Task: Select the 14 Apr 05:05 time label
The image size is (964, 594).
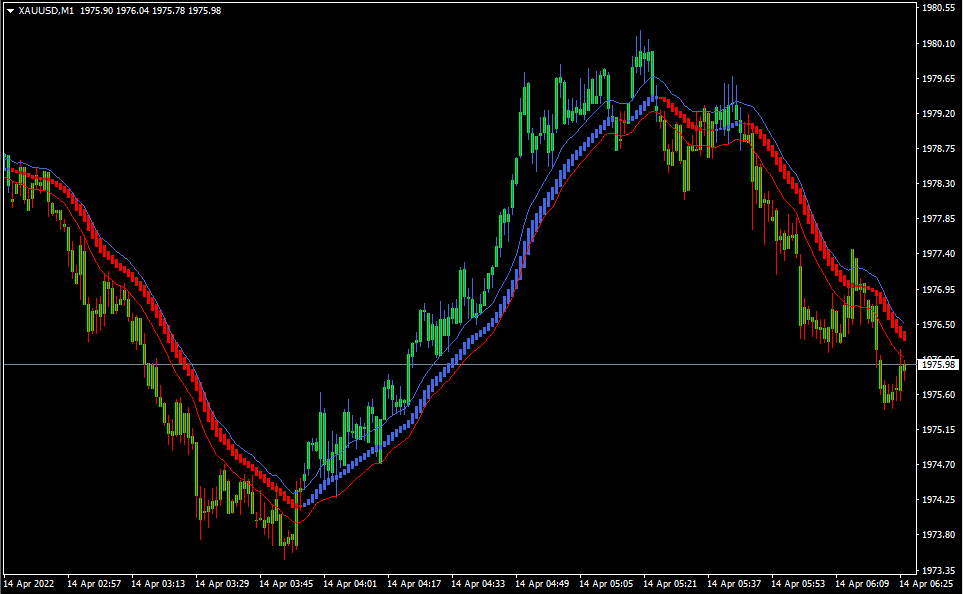Action: (x=607, y=583)
